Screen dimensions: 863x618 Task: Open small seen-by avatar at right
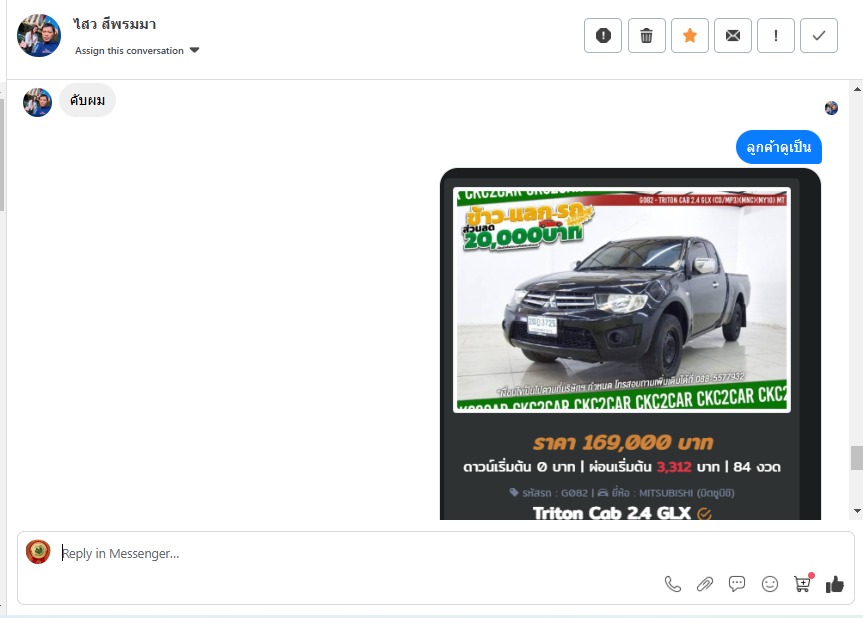click(x=831, y=108)
